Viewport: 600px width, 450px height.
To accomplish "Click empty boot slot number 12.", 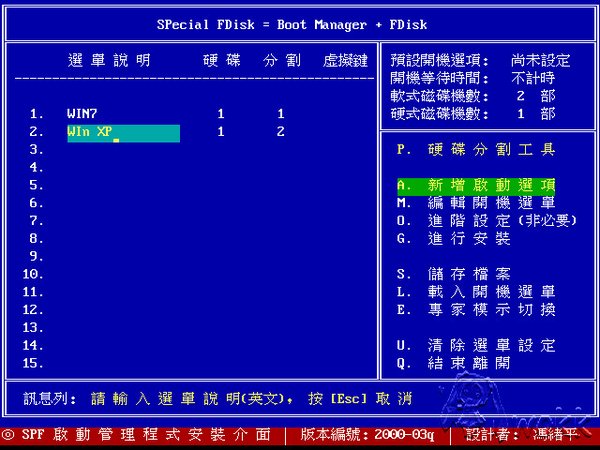I will tap(33, 310).
